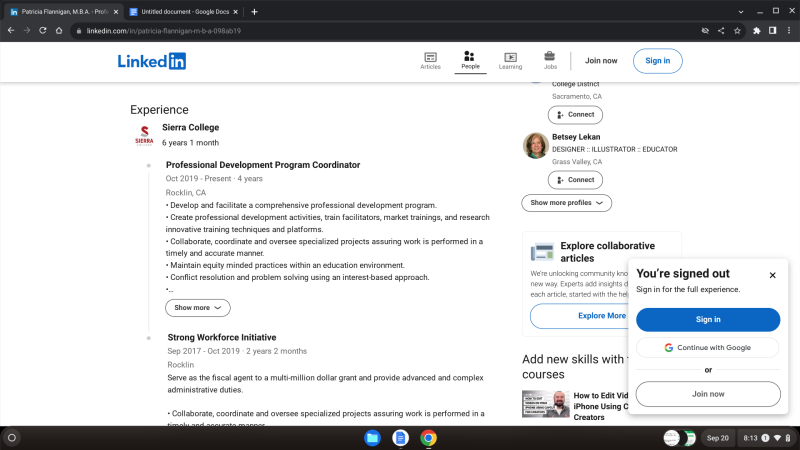Click collaborative articles icon

tap(542, 252)
